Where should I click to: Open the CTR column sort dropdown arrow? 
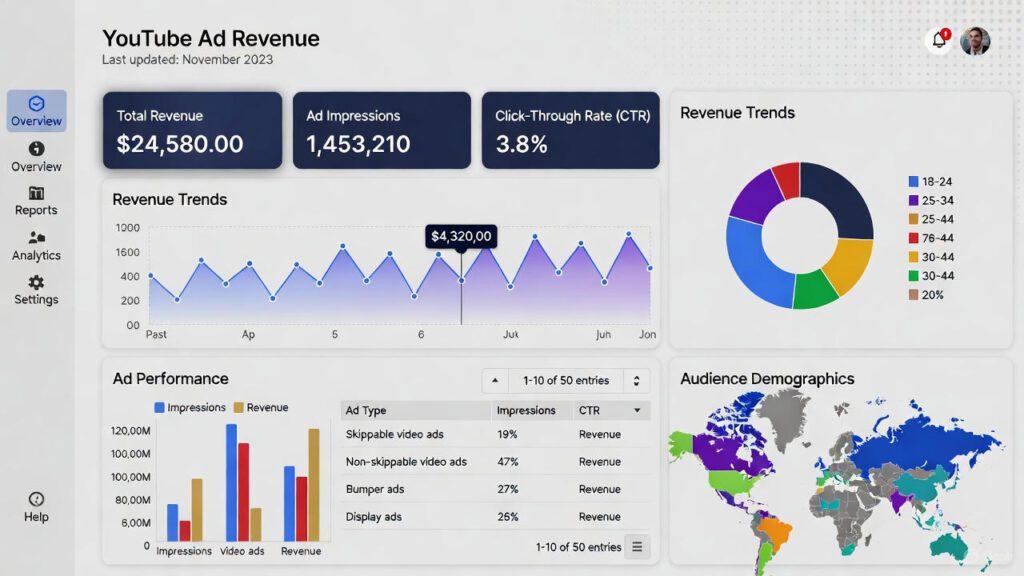point(637,410)
